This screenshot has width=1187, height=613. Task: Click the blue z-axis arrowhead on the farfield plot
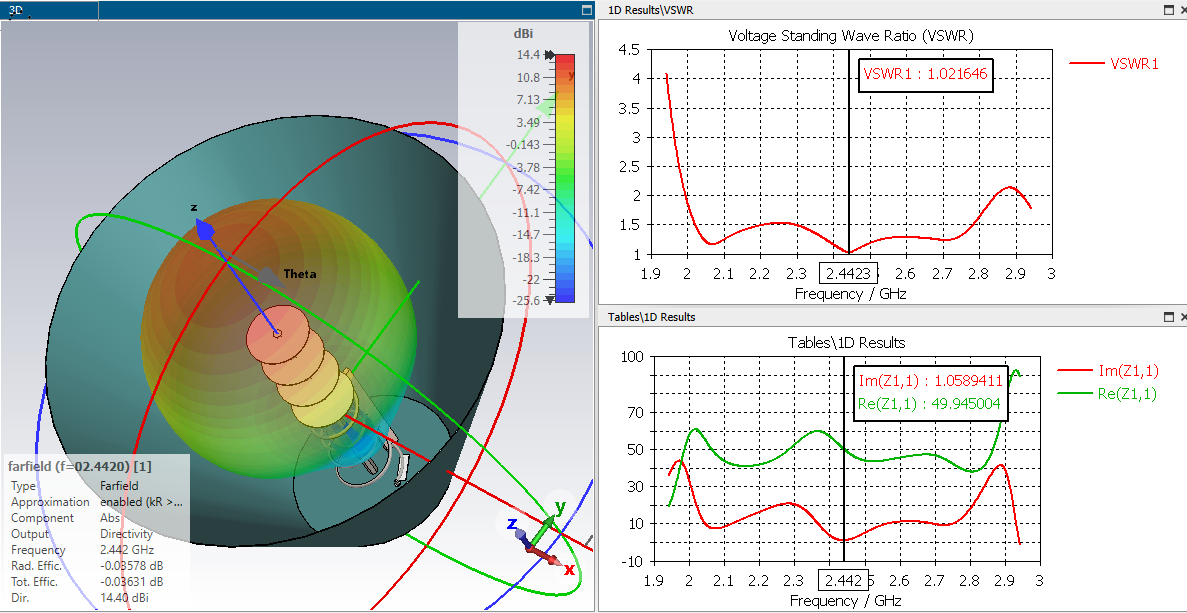tap(205, 229)
